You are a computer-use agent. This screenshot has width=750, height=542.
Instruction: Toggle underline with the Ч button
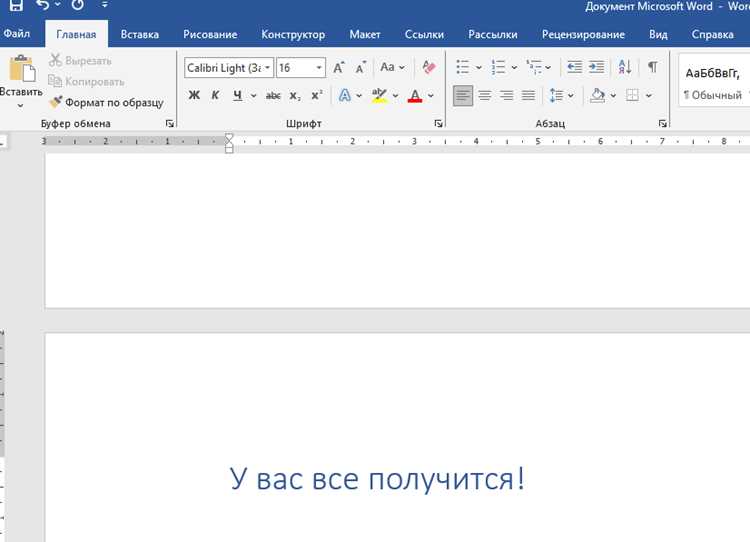click(237, 95)
